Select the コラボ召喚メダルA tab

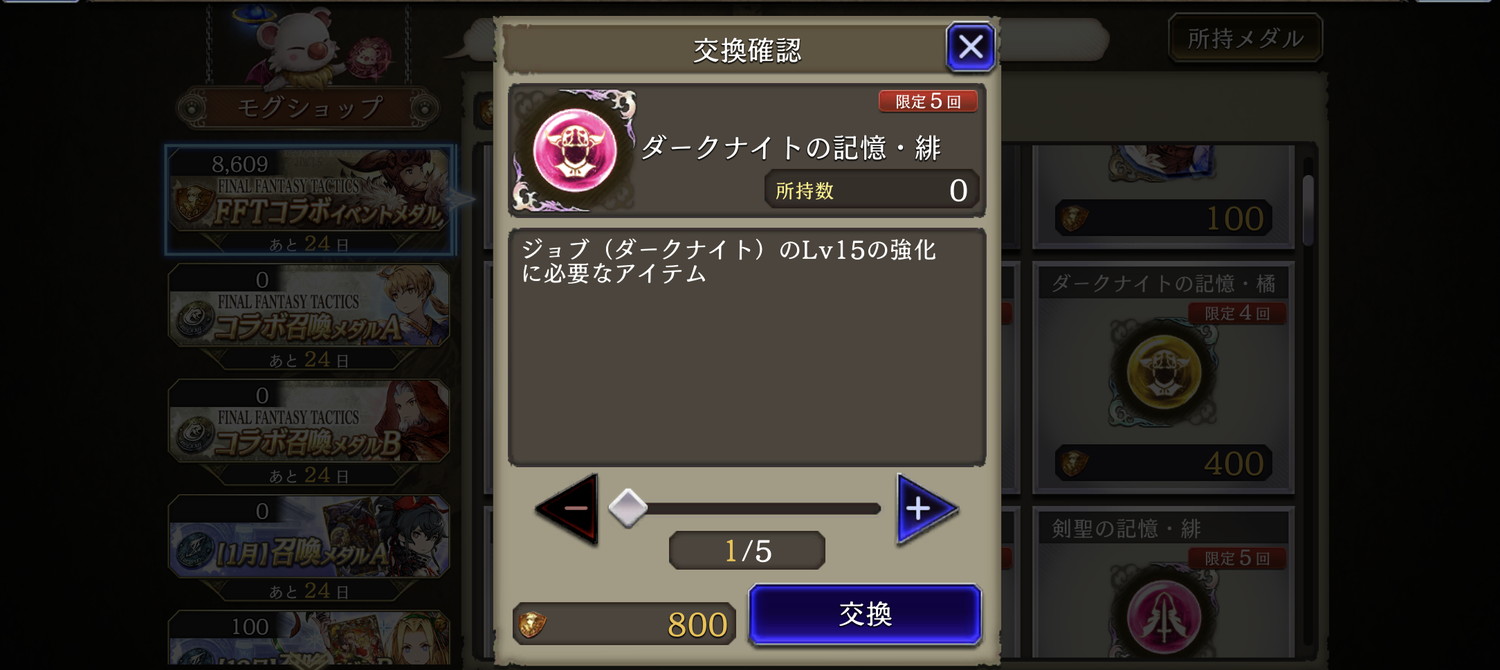click(x=309, y=316)
